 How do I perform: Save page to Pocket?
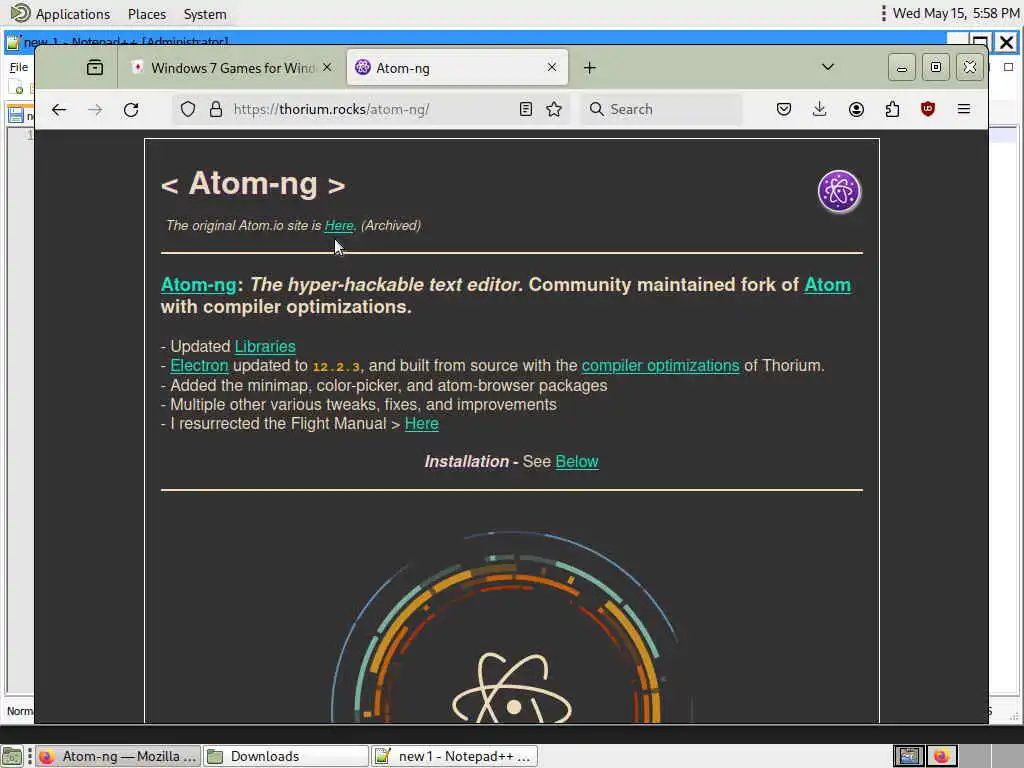click(784, 109)
